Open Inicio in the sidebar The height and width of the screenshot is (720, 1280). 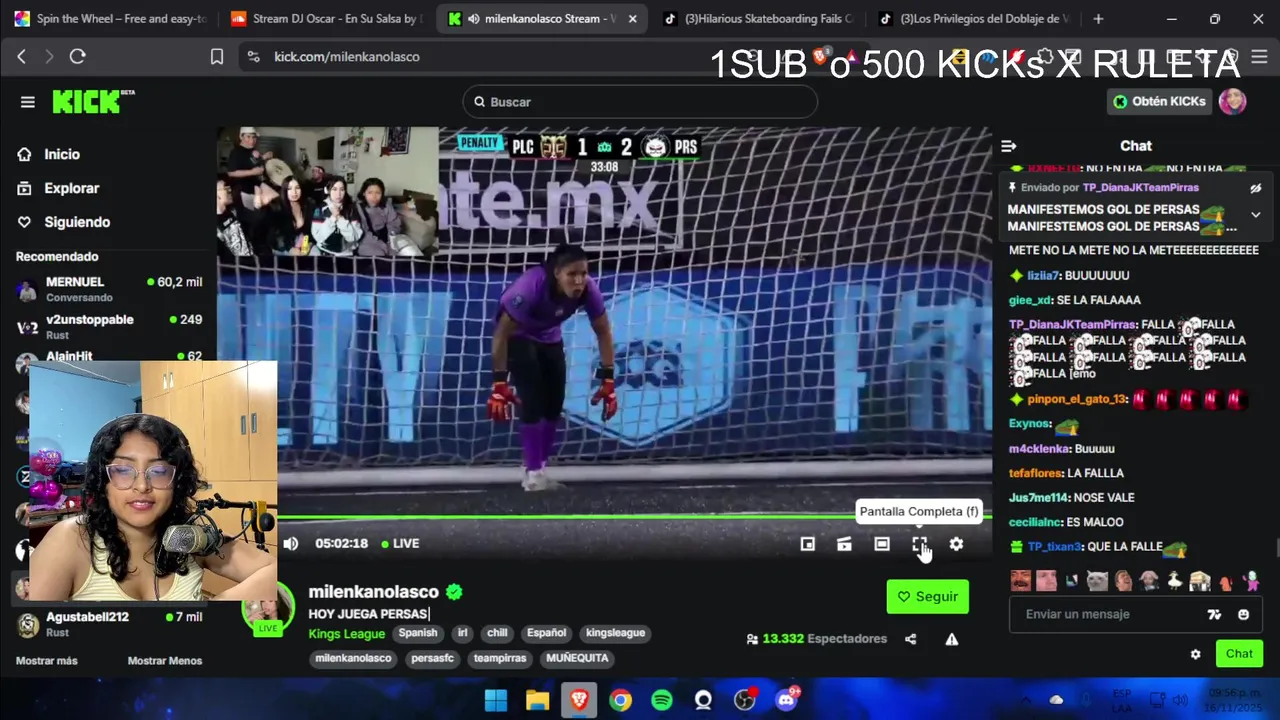pos(62,154)
